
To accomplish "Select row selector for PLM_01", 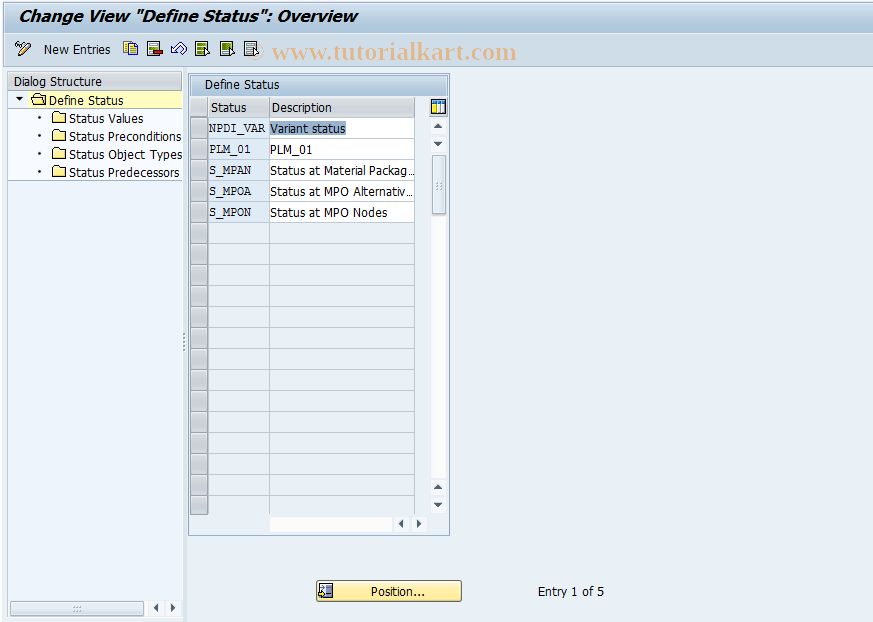I will pyautogui.click(x=199, y=149).
